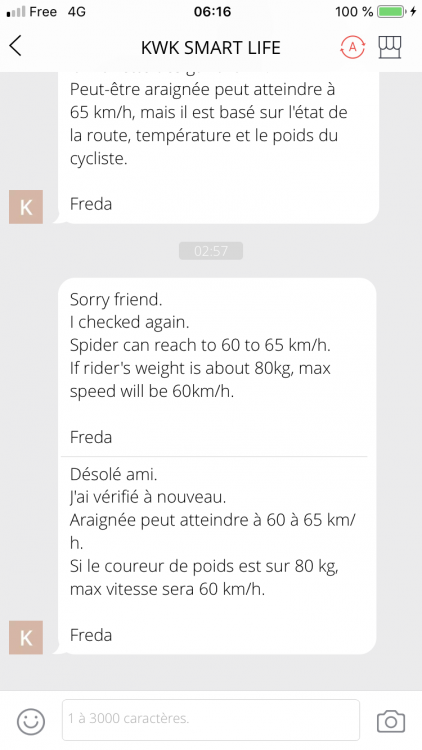Tap the 4G network indicator

click(77, 11)
